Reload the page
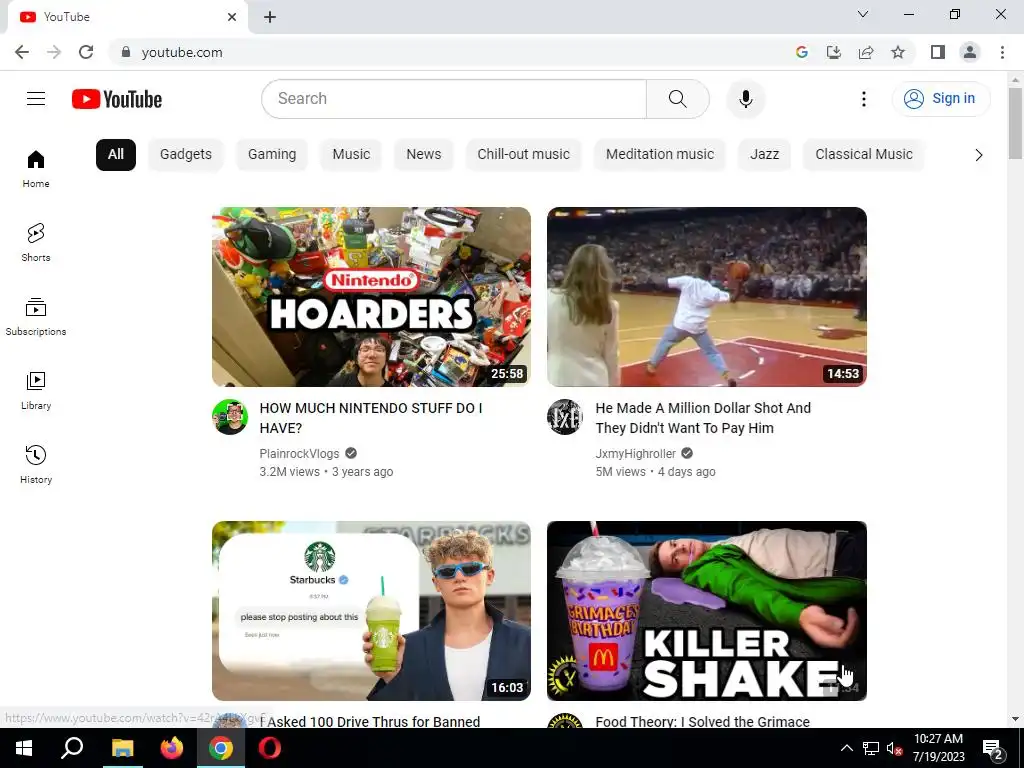This screenshot has height=768, width=1024. [x=86, y=52]
